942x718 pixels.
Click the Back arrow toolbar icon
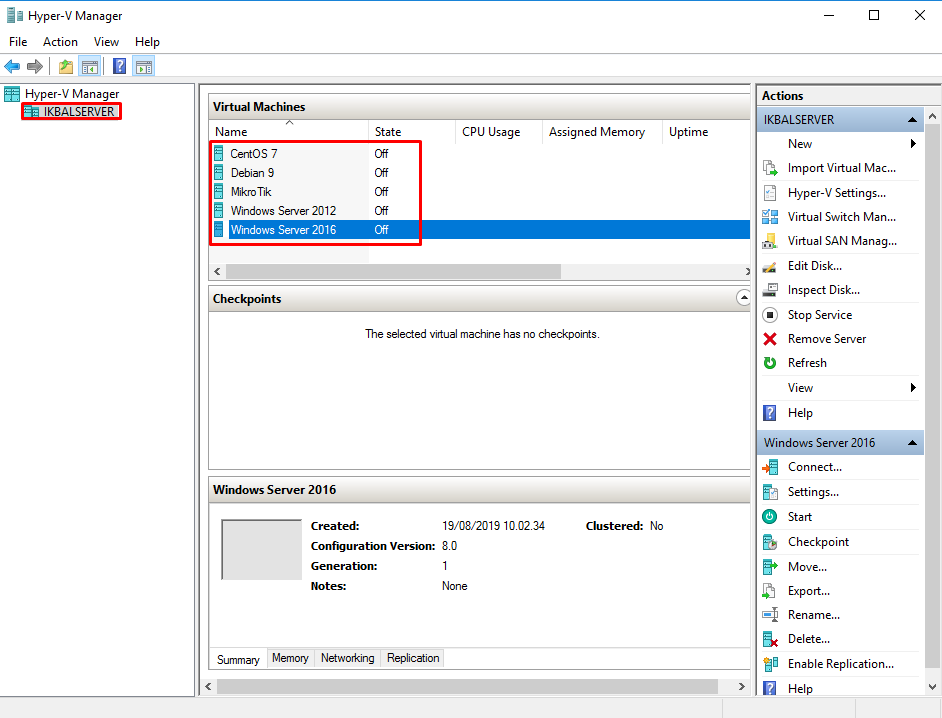12,66
